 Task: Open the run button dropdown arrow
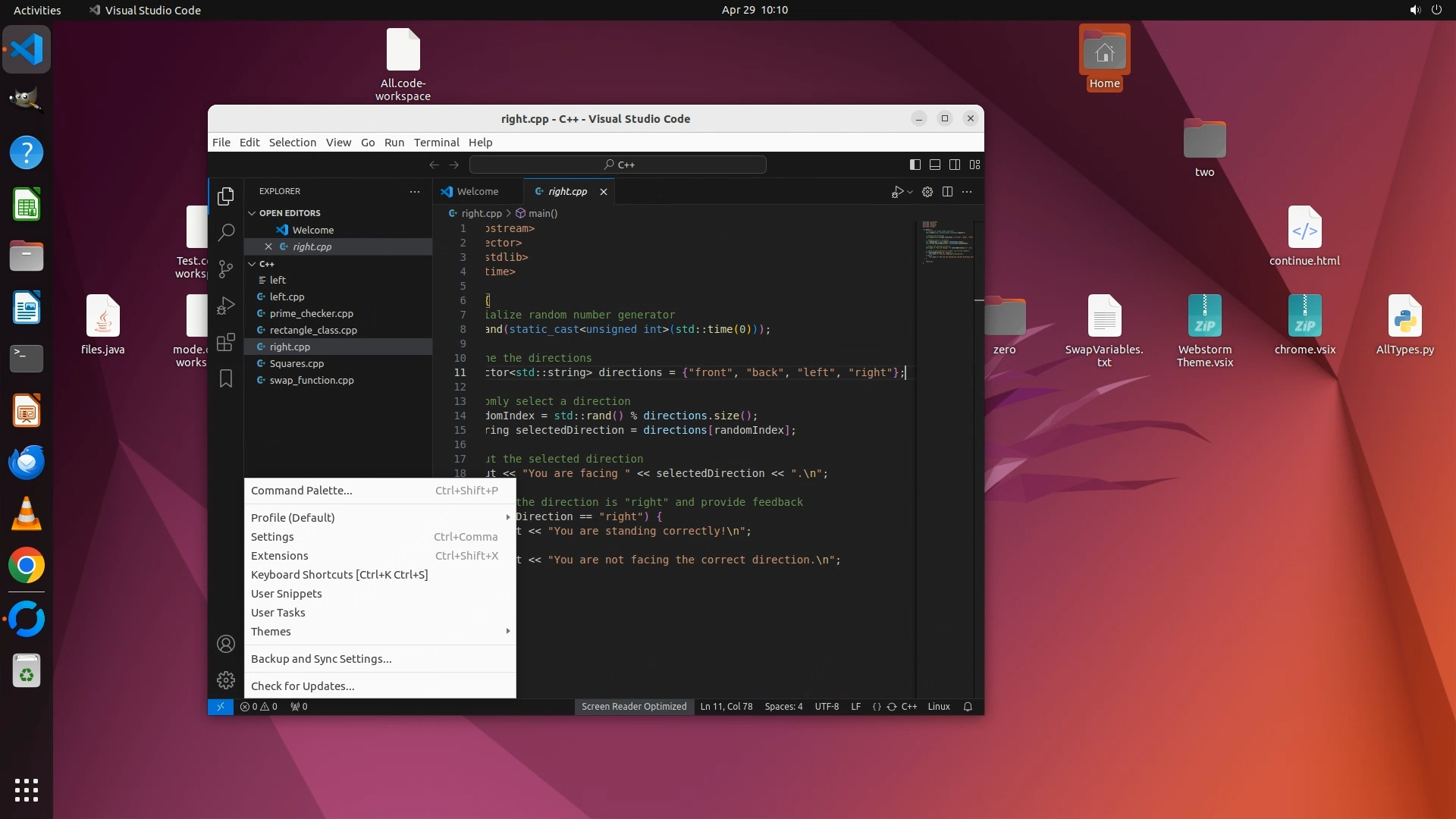[910, 192]
